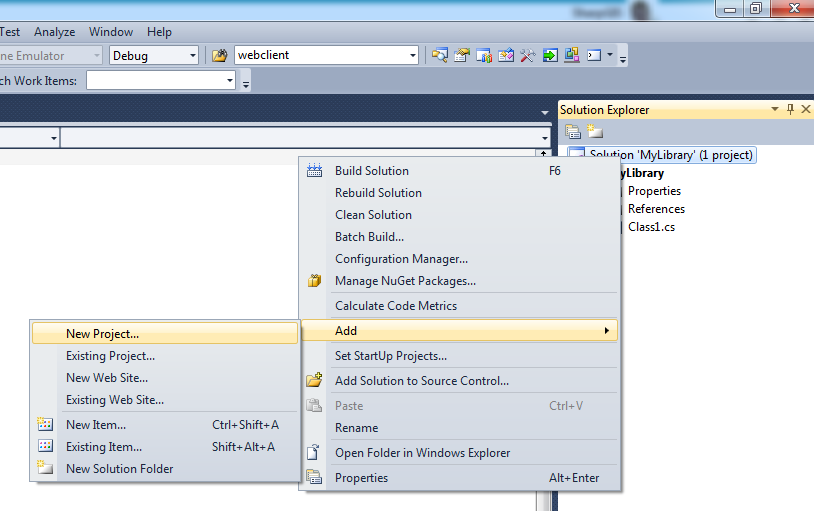Click the Add submenu entry
Screen dimensions: 814x511
[x=459, y=331]
